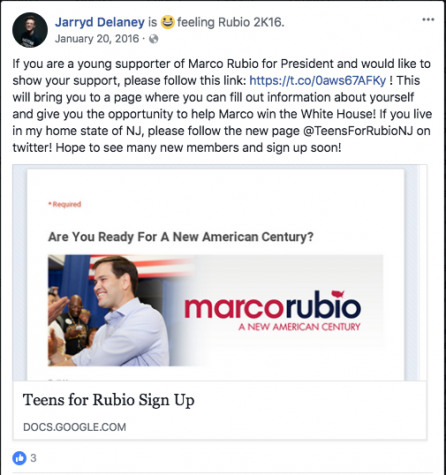Click the Google form preview card

tap(220, 302)
